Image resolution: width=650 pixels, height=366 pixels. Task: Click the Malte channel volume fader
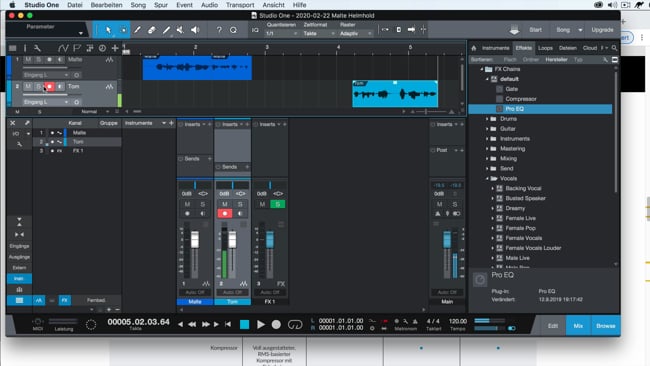pyautogui.click(x=194, y=240)
